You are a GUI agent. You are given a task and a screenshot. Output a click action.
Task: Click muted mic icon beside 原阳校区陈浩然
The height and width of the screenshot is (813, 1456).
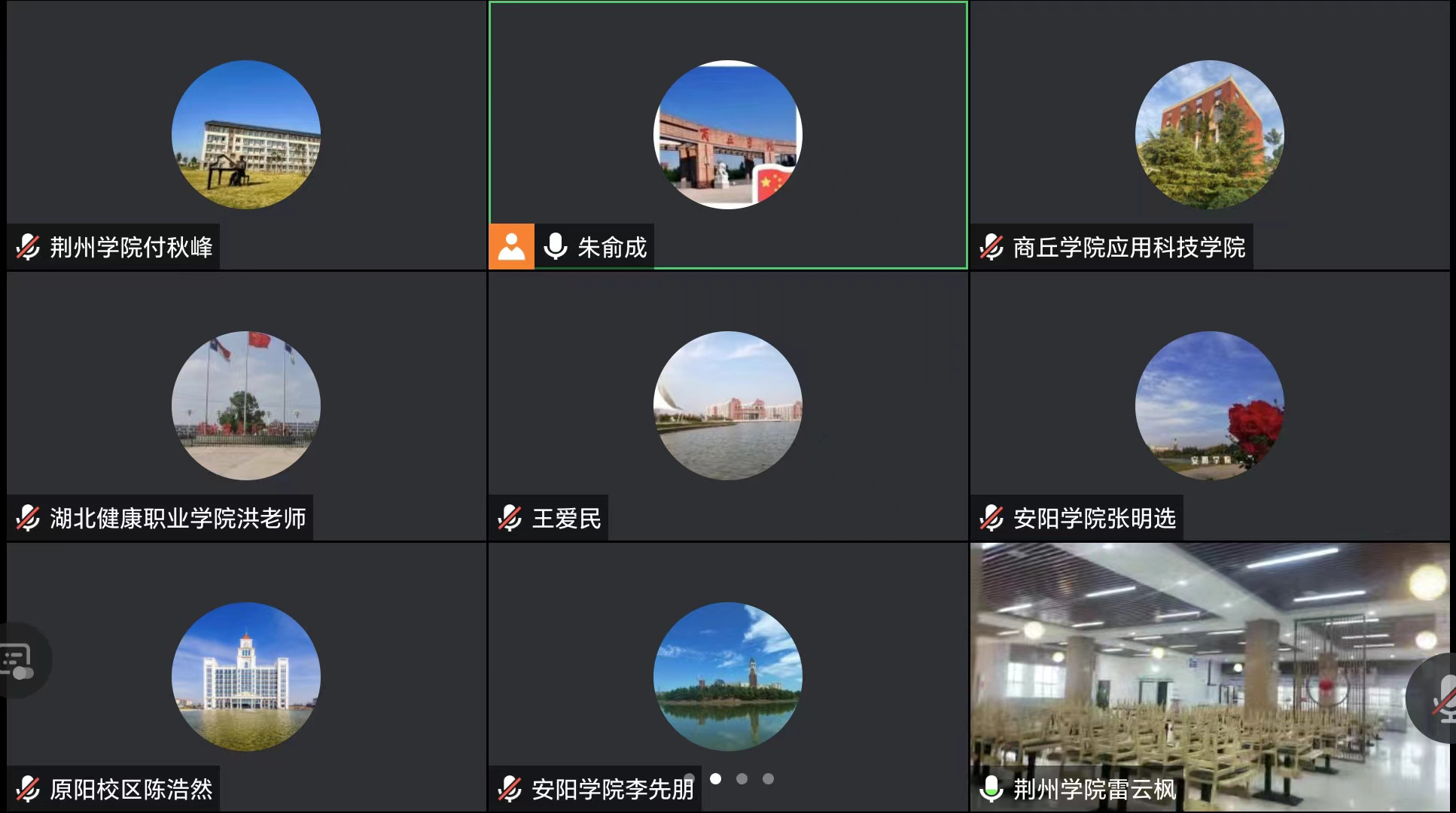[28, 789]
